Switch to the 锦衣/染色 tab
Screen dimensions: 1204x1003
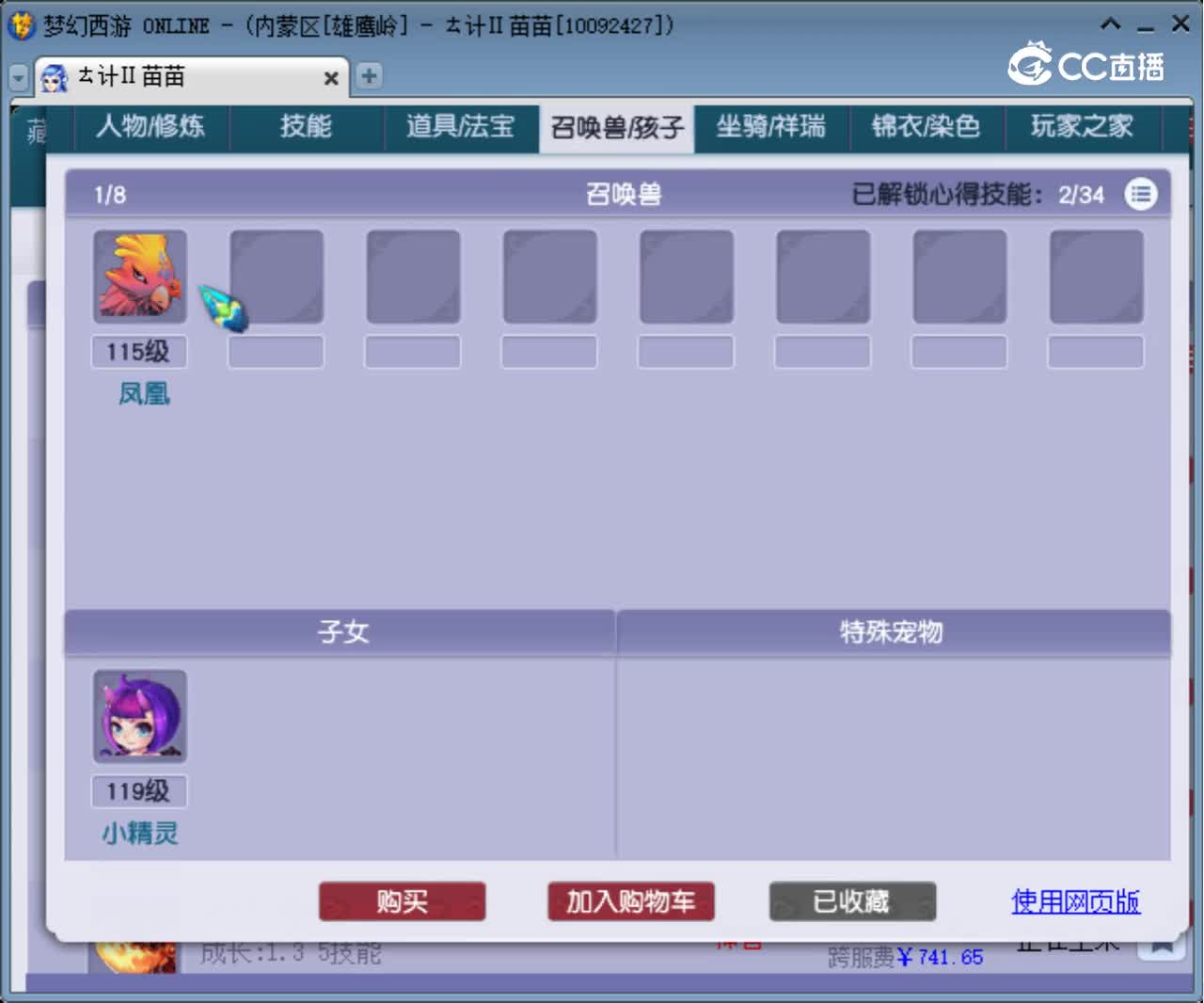pos(927,127)
